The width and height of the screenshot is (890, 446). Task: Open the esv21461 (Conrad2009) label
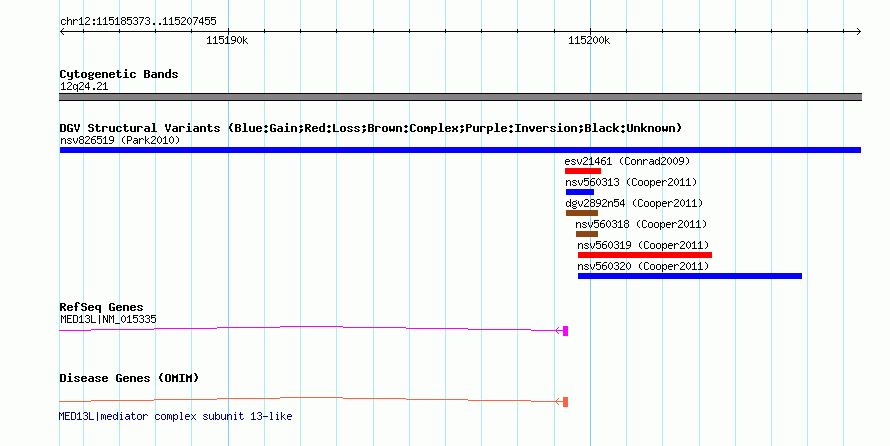[627, 161]
